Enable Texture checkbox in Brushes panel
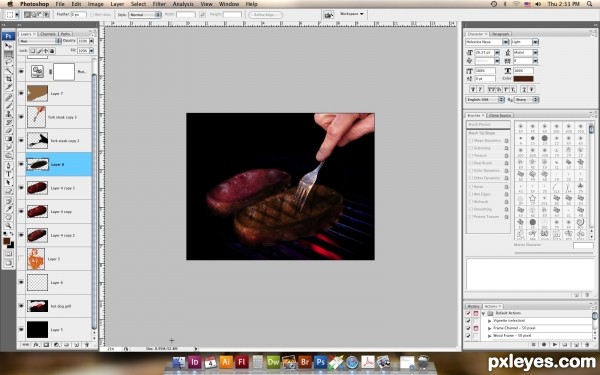The width and height of the screenshot is (600, 375). (471, 156)
